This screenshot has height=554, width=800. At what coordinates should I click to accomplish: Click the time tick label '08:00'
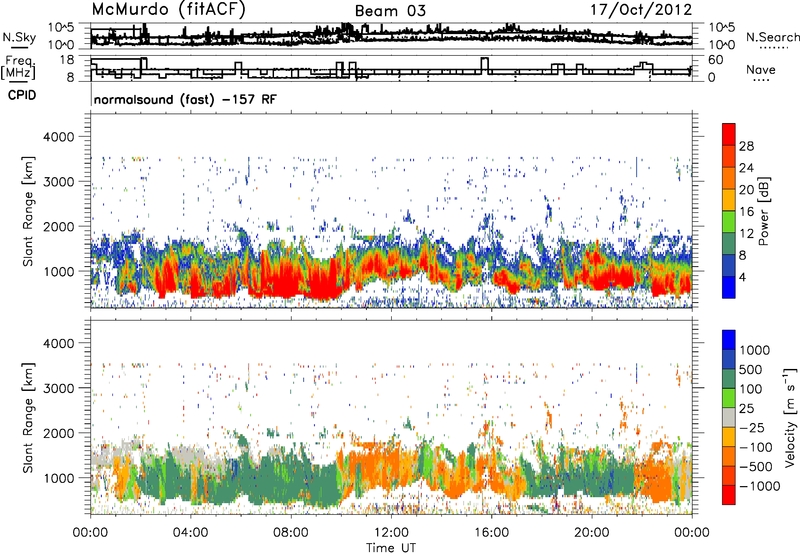point(290,533)
